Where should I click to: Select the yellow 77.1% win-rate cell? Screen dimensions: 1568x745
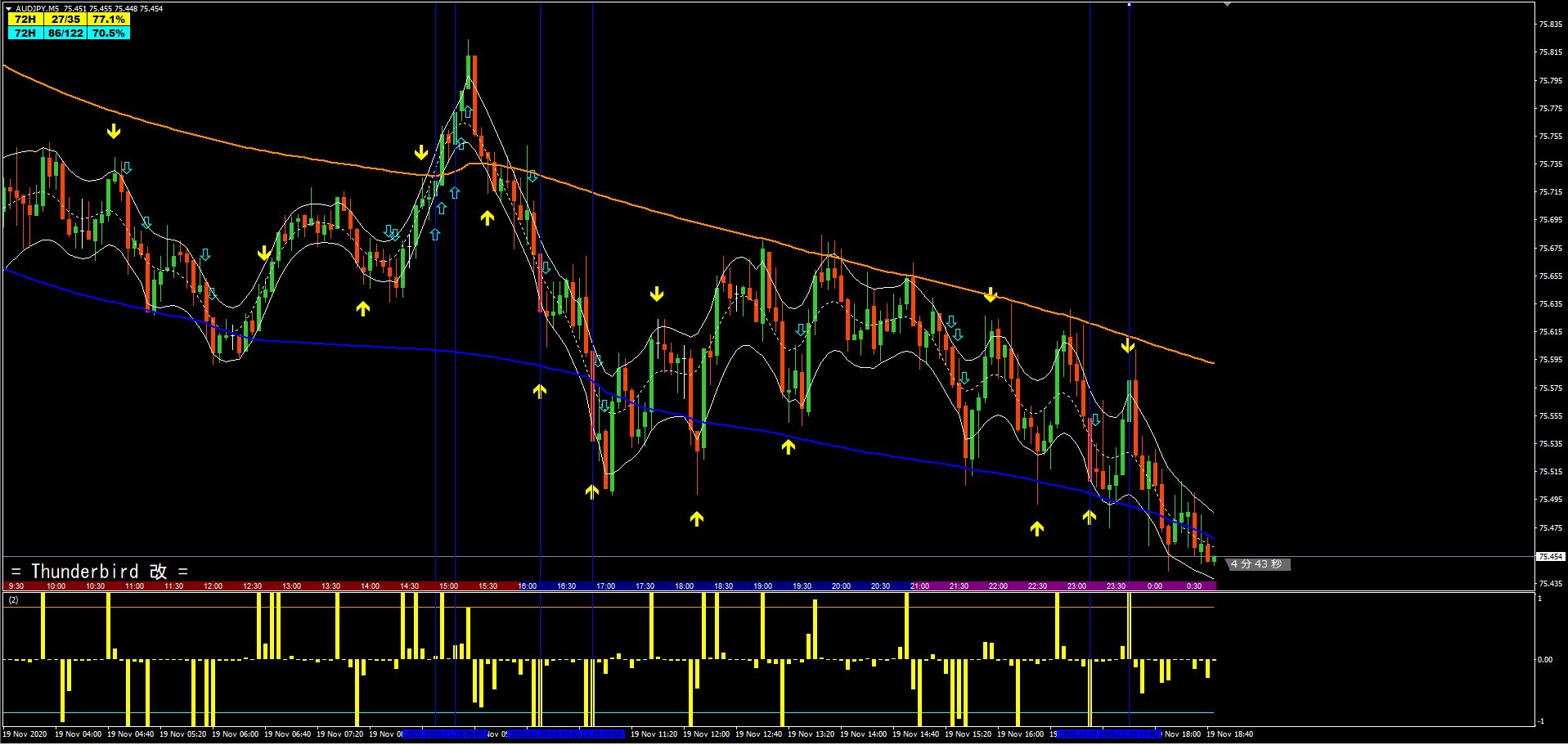108,19
